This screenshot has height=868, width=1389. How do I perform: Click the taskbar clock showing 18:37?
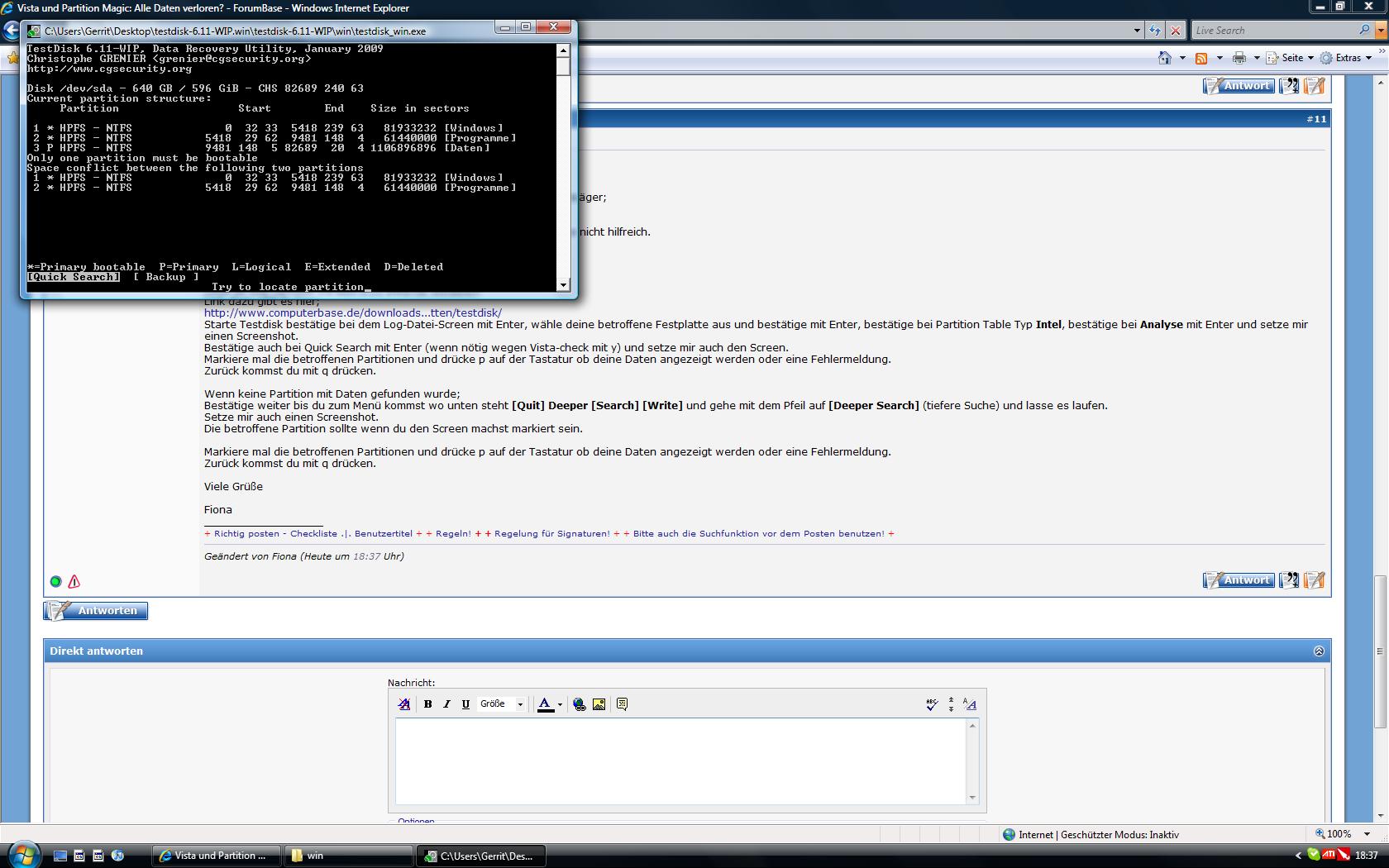pos(1366,856)
